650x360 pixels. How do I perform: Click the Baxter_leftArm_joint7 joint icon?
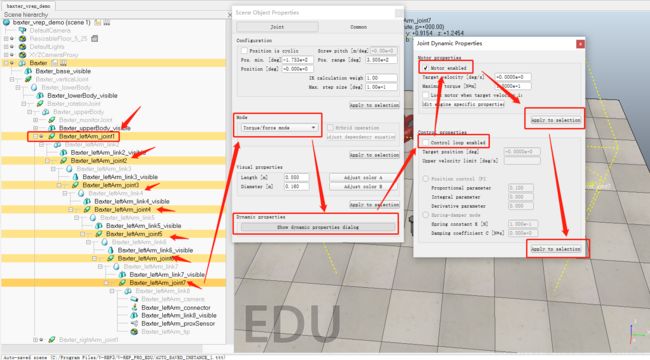(x=122, y=283)
